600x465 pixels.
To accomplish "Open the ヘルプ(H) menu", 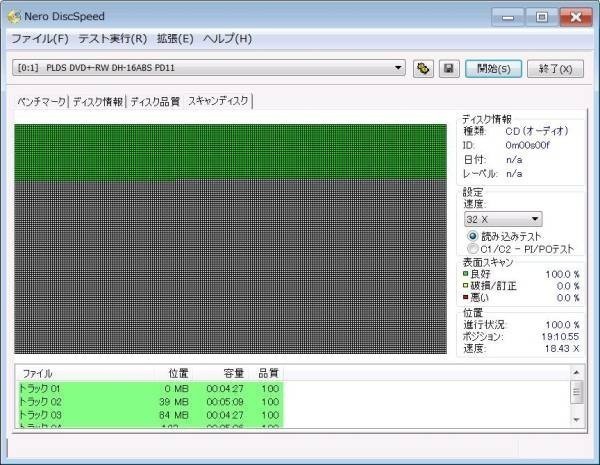I will coord(227,39).
